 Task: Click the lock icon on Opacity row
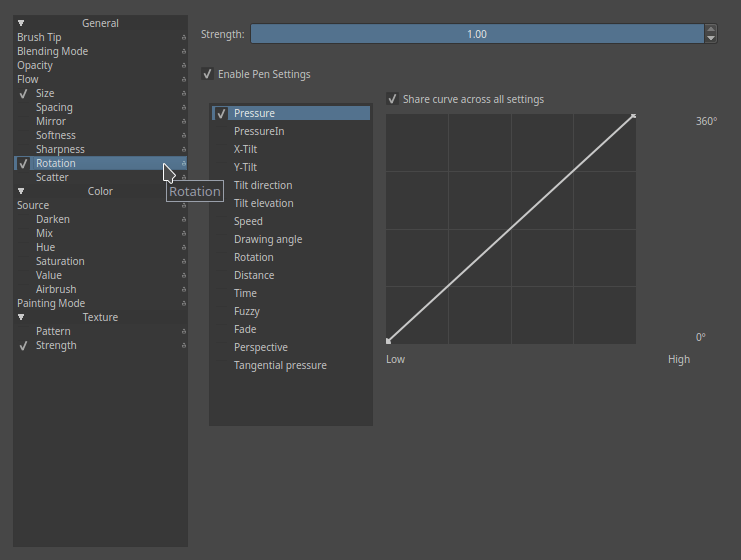[x=184, y=65]
